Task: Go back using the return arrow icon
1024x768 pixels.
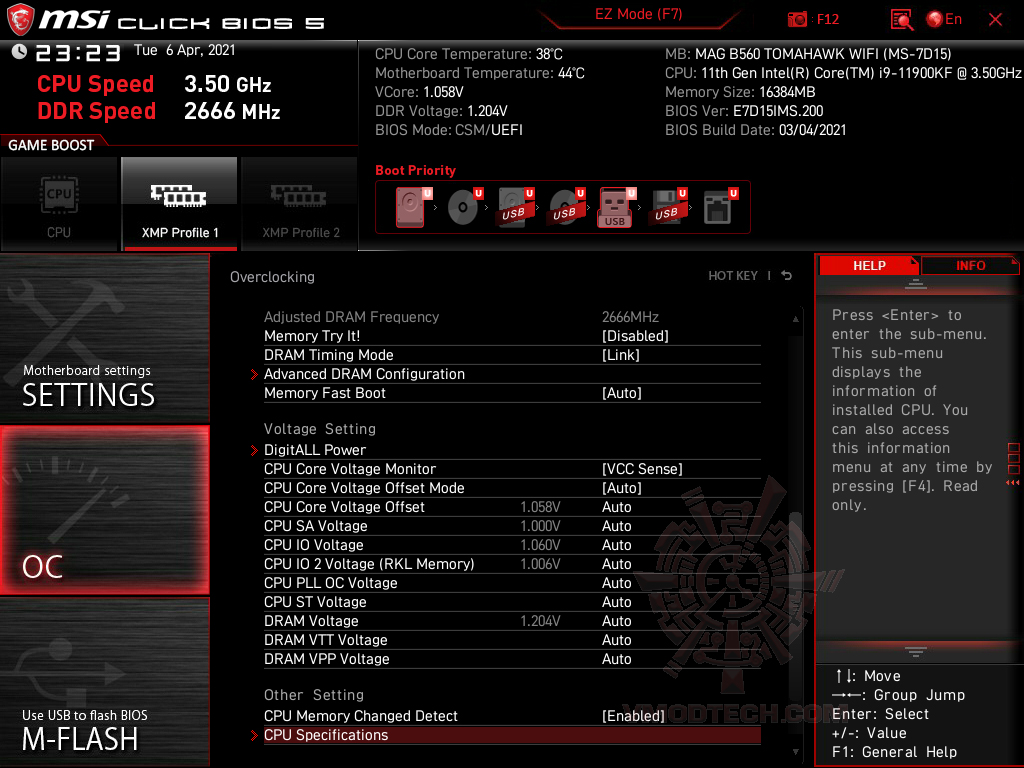Action: coord(787,276)
